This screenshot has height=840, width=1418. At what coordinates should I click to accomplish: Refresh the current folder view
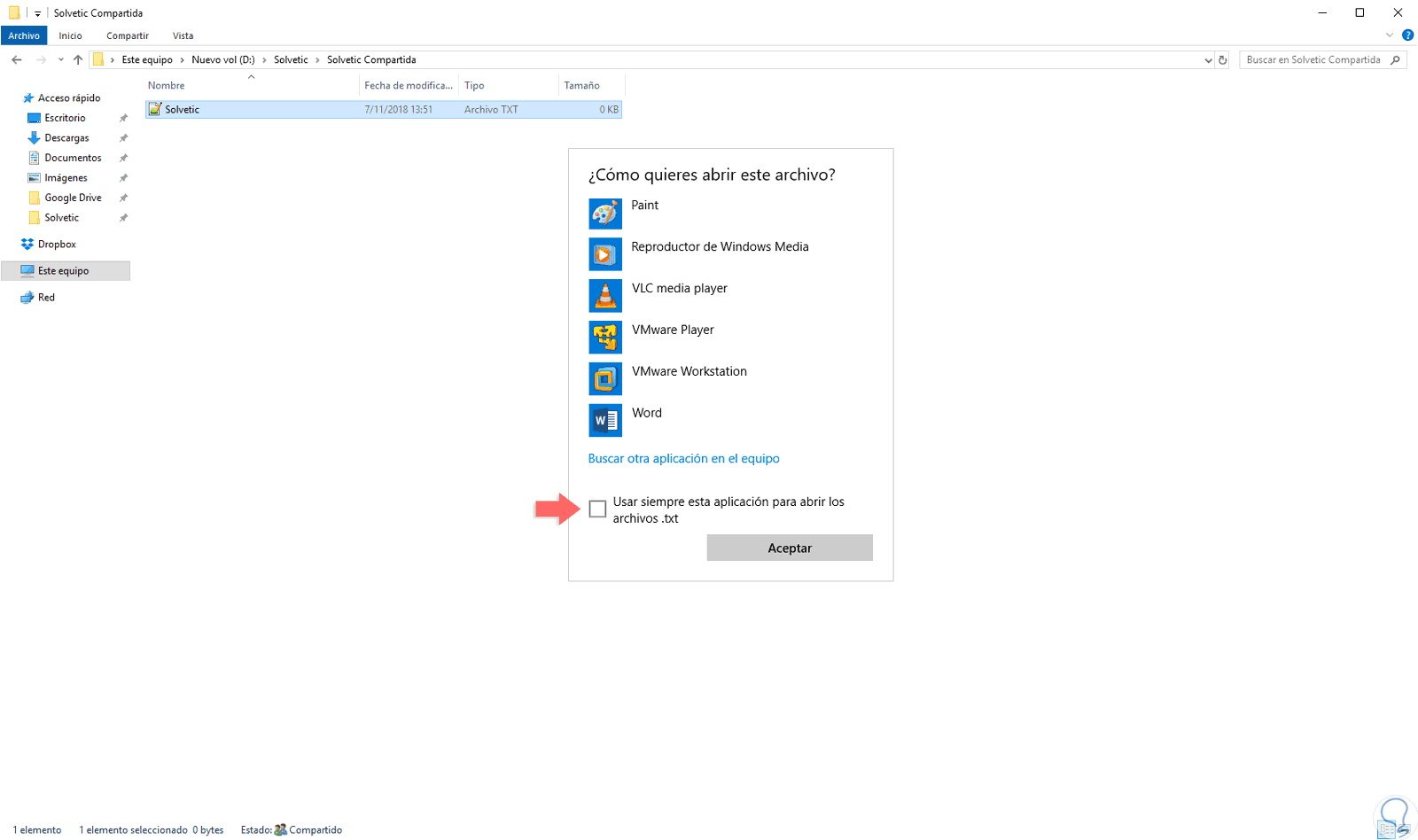1223,60
